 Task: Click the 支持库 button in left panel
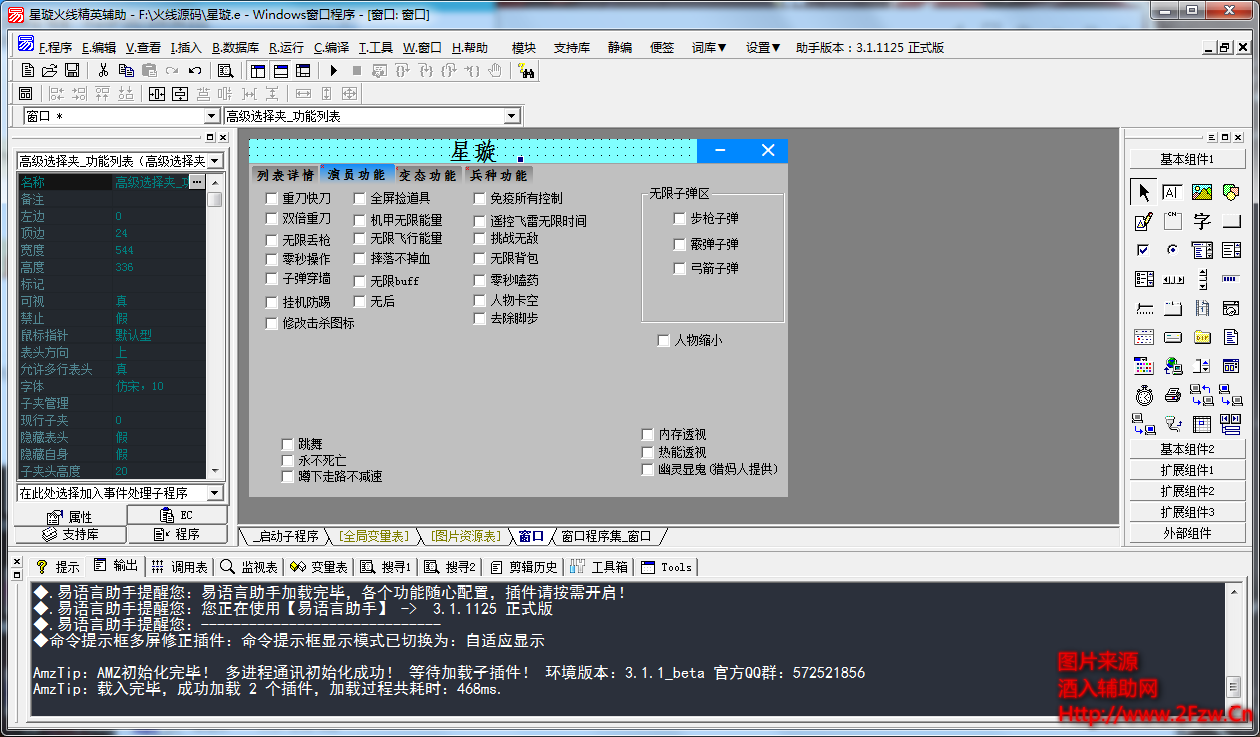click(70, 535)
